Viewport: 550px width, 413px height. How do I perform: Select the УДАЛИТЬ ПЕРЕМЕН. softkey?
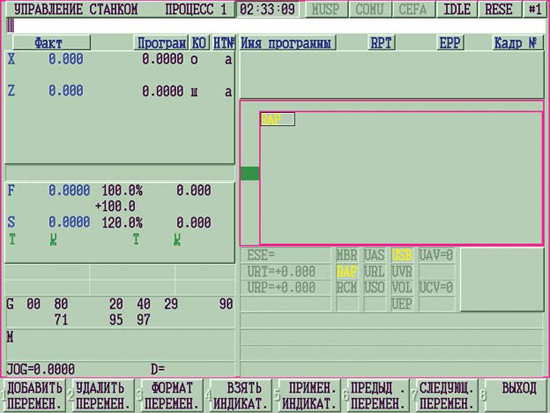pos(103,395)
